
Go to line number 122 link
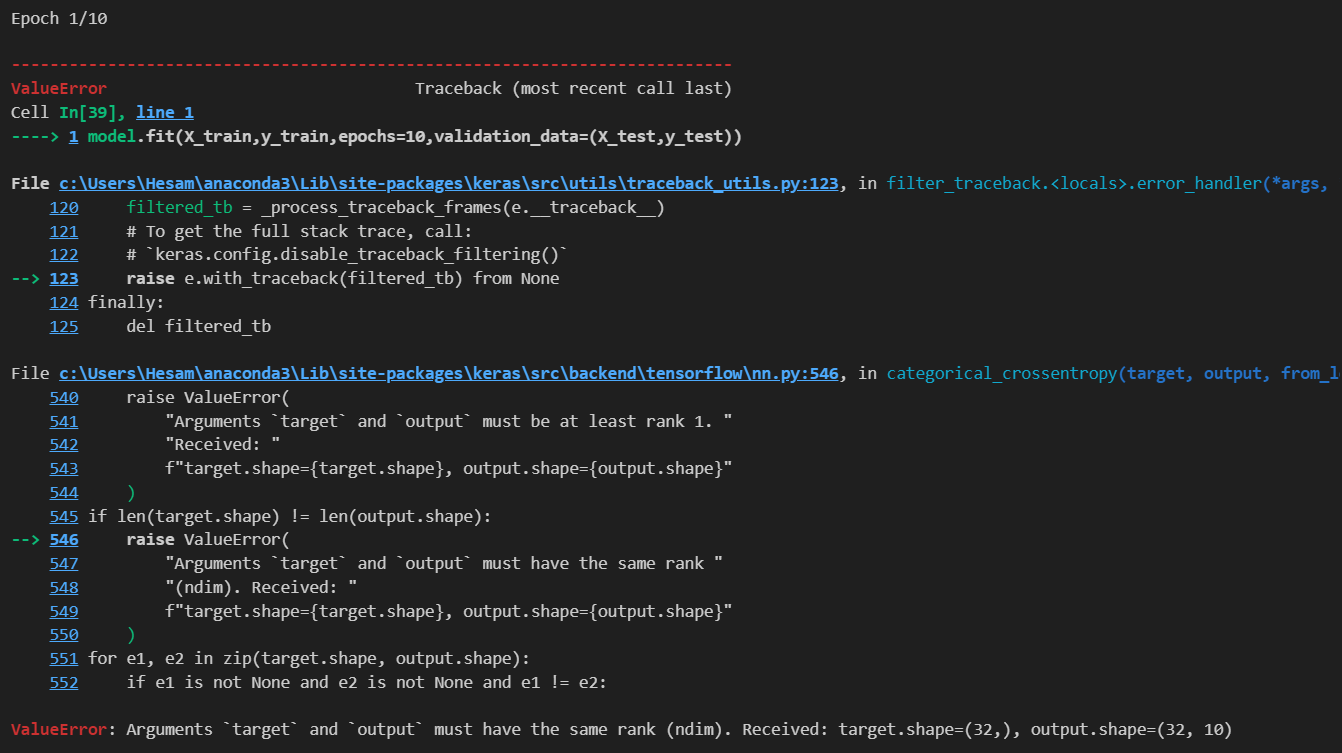pos(64,255)
